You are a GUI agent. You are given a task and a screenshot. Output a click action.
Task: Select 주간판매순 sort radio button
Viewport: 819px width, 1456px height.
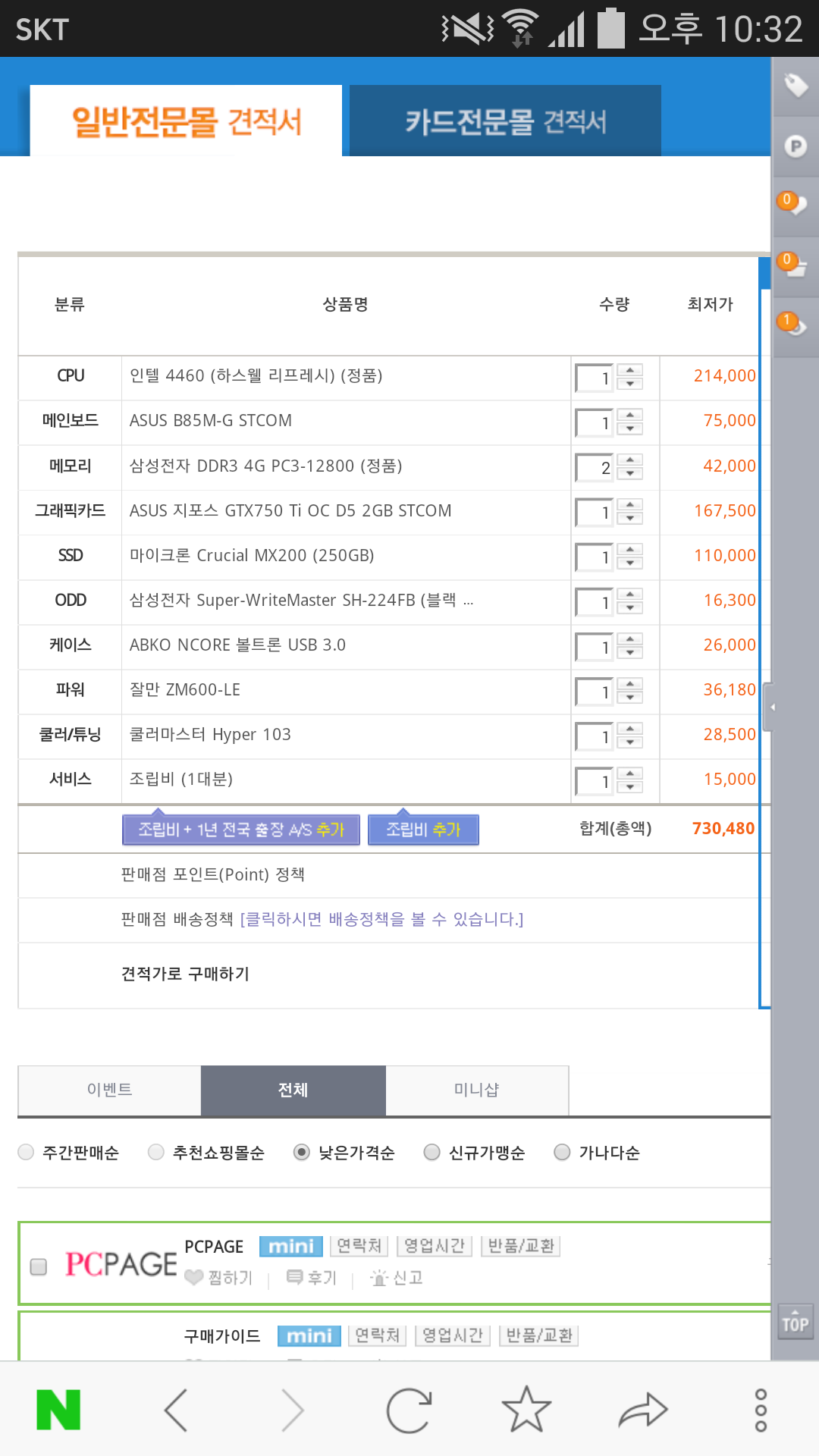[26, 1152]
